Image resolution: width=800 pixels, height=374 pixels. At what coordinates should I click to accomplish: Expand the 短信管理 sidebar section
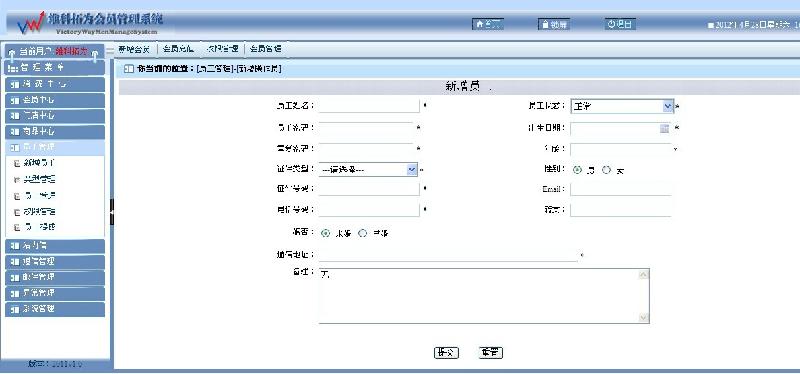(x=55, y=262)
